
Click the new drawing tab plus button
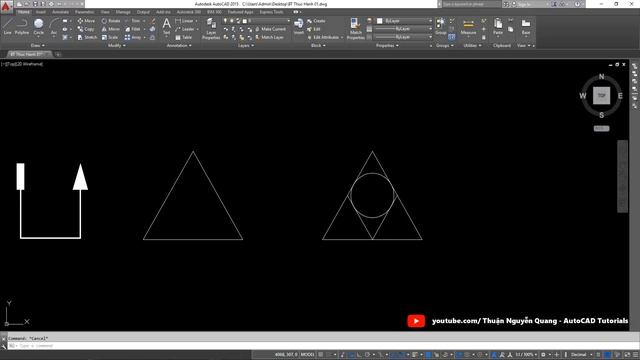pos(58,54)
